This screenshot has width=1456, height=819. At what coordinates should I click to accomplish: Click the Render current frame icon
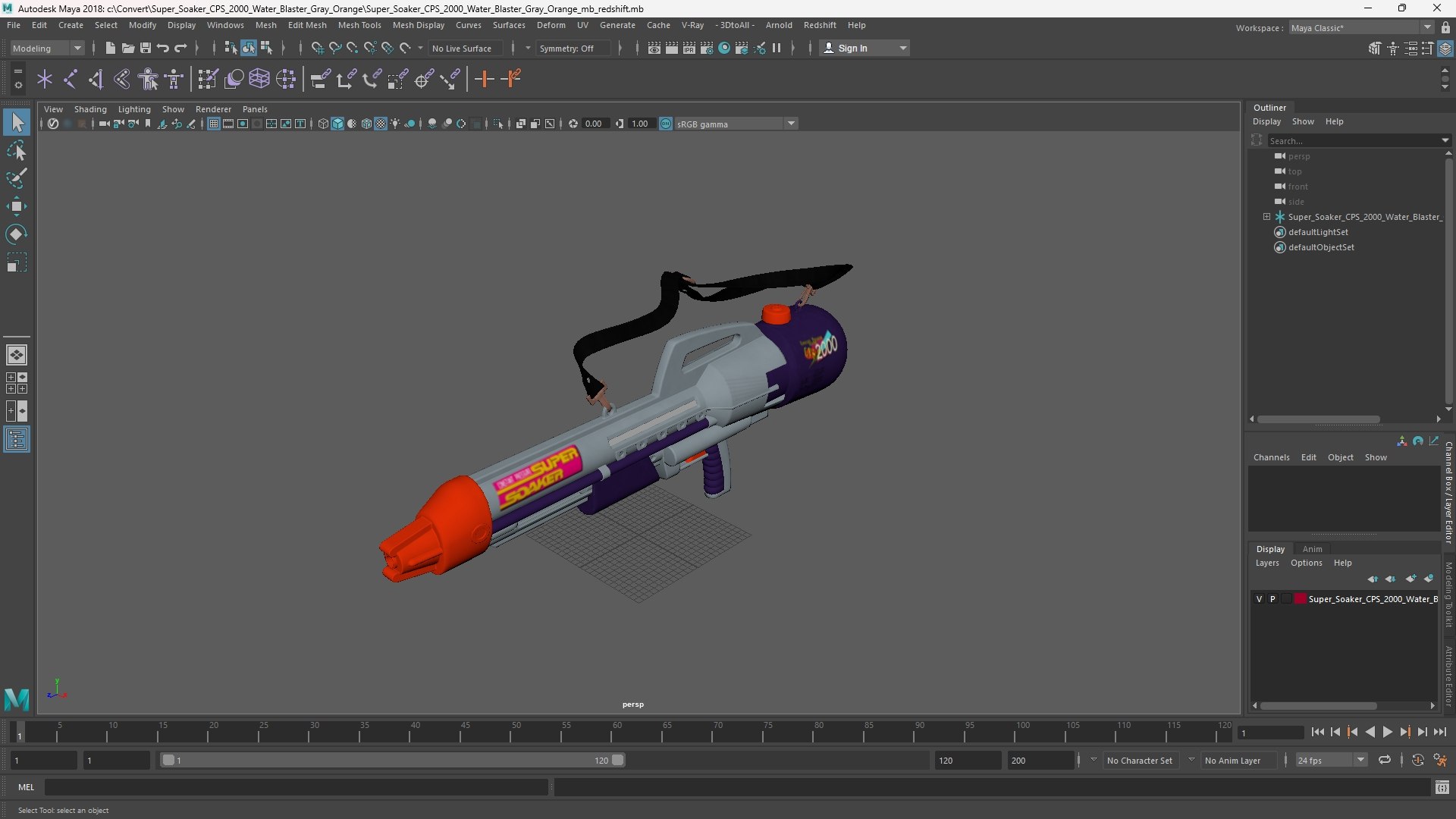coord(672,48)
